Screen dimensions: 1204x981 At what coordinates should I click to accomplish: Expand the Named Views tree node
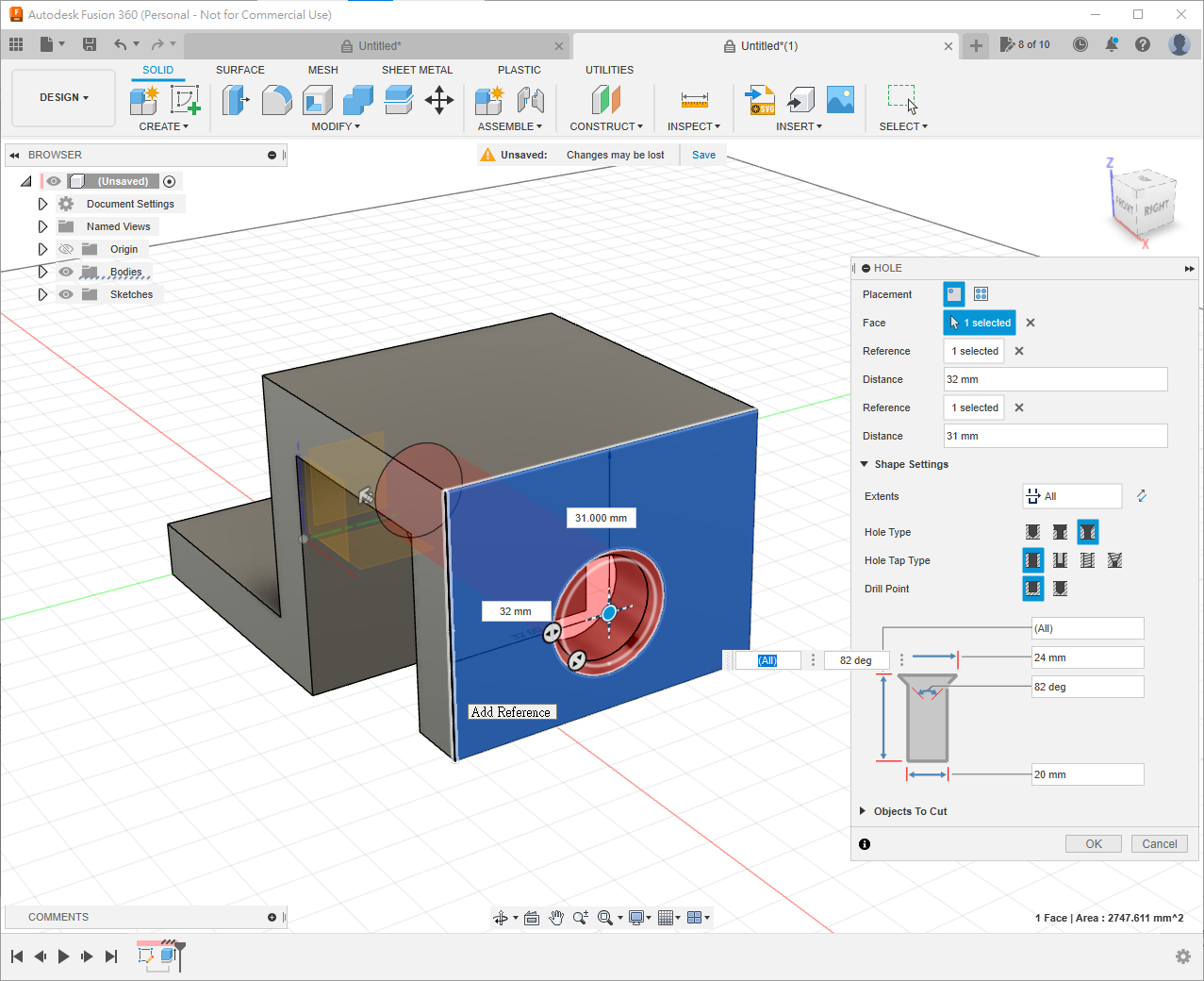click(42, 226)
